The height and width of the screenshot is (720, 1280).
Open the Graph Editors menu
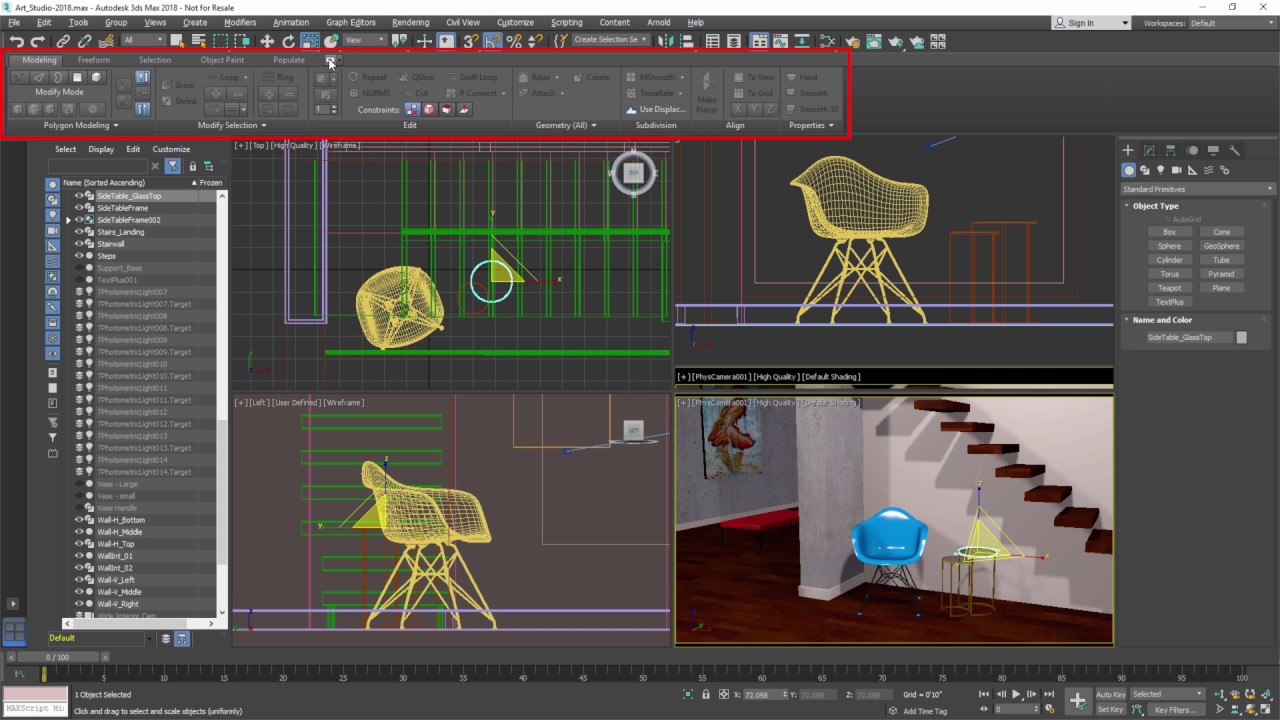point(350,22)
